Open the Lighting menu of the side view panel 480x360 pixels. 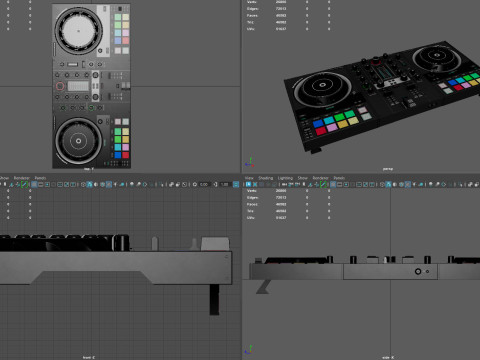285,178
